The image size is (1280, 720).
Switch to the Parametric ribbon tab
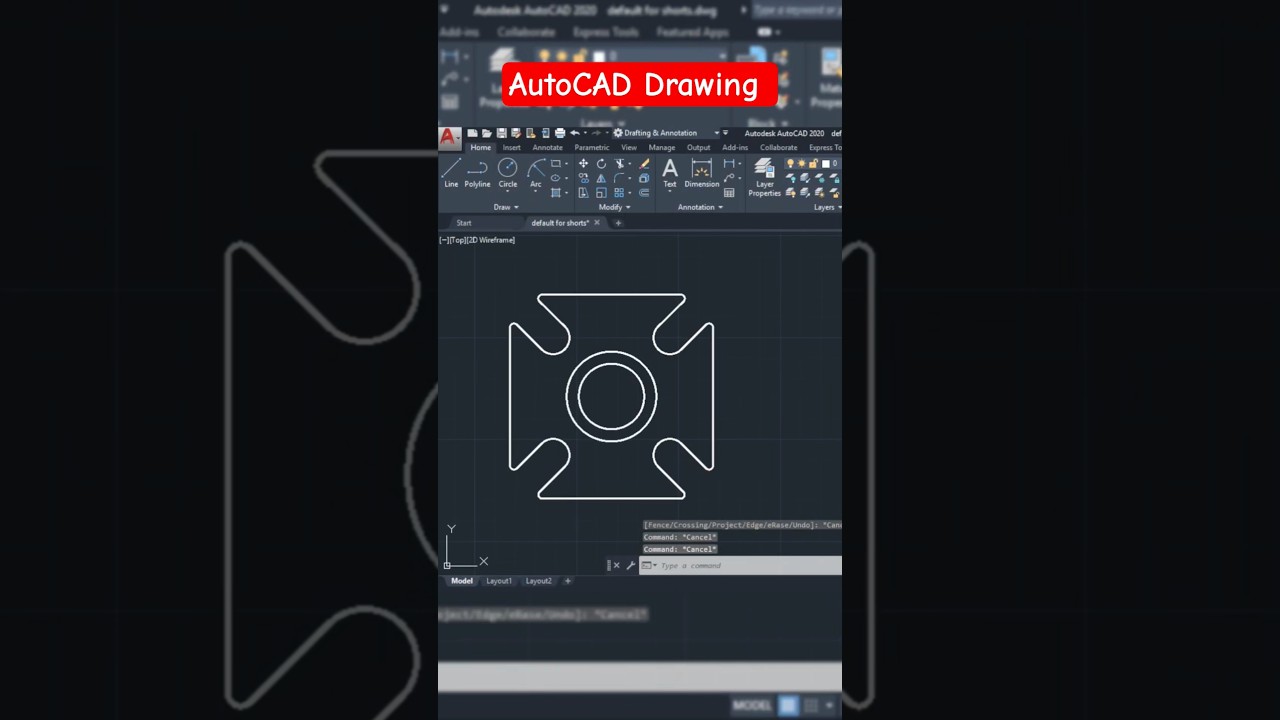coord(592,148)
